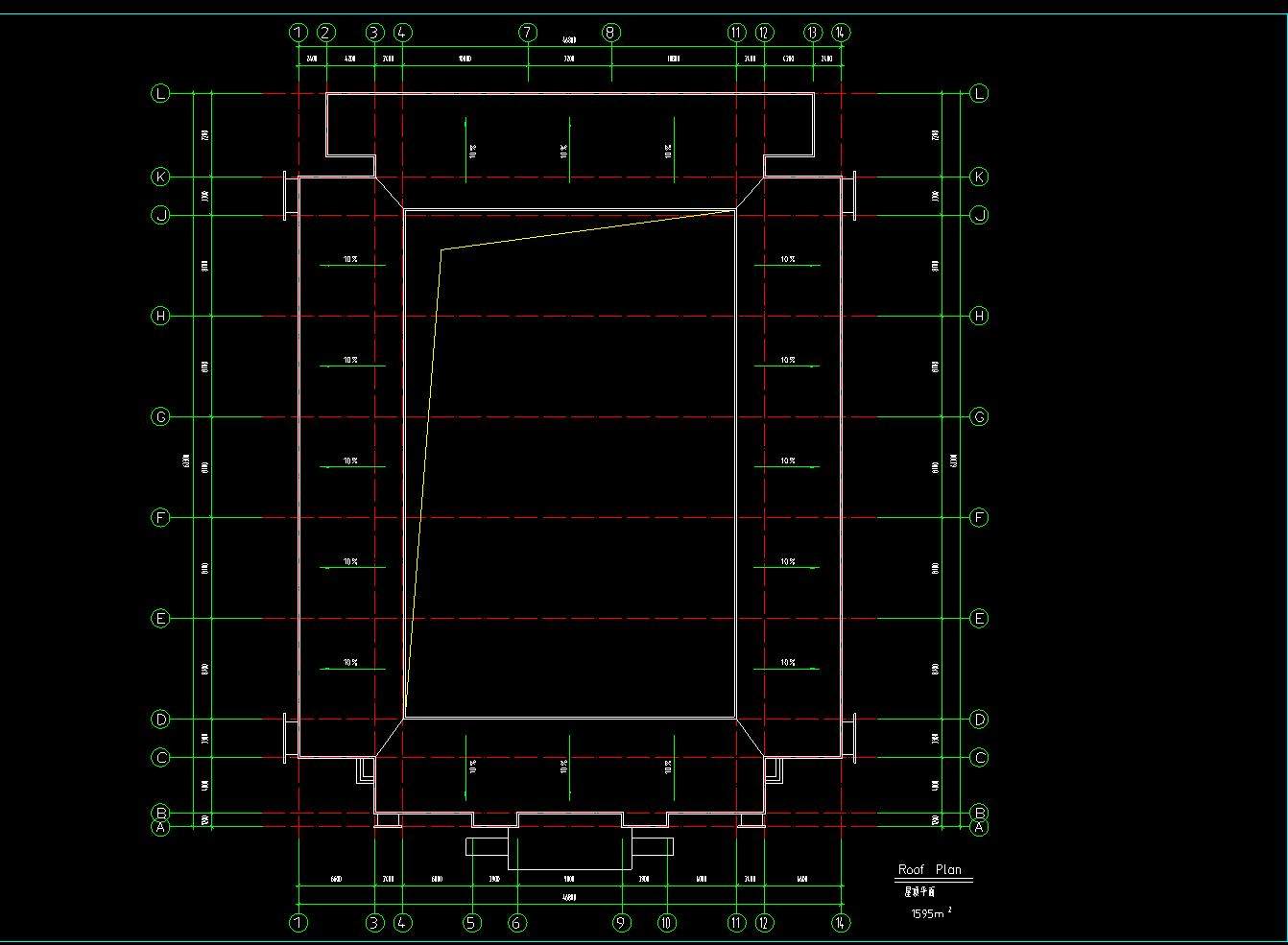Viewport: 1288px width, 945px height.
Task: Select grid bubble 7 at the top
Action: (528, 33)
